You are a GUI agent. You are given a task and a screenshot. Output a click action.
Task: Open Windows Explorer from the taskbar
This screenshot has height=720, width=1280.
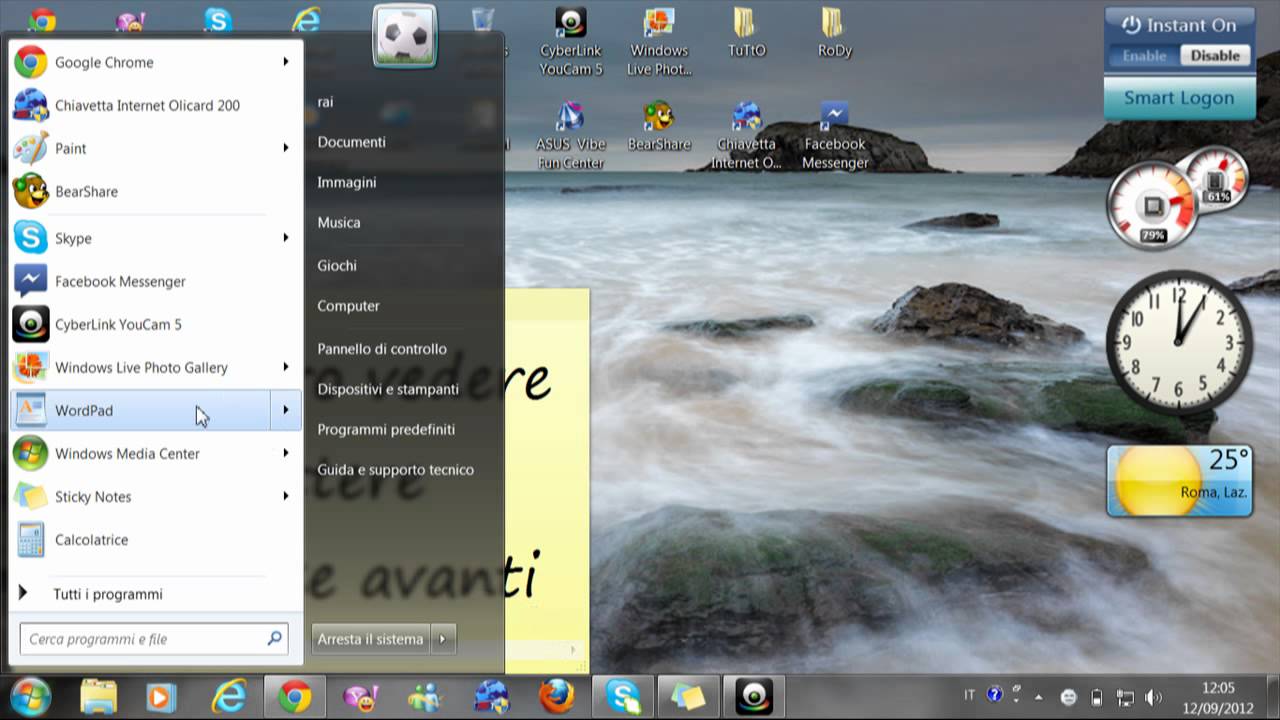coord(98,696)
